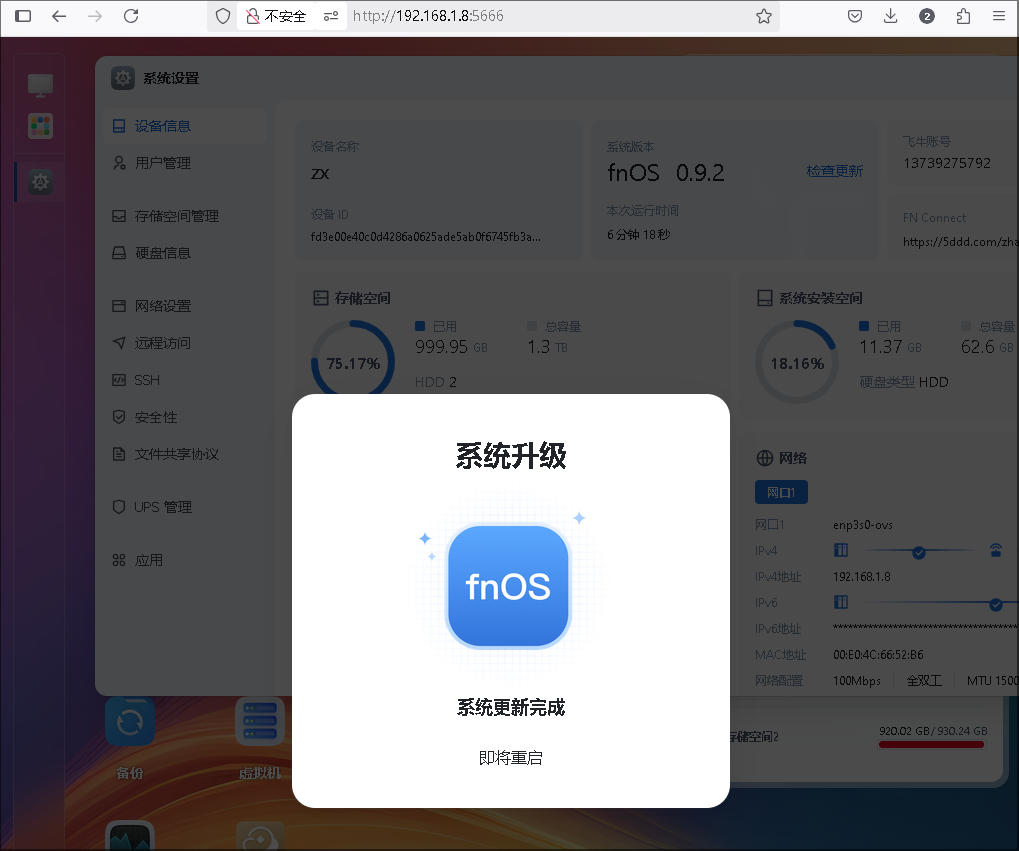Click the interface name enp3s0-ovs
The height and width of the screenshot is (851, 1019).
click(x=863, y=525)
